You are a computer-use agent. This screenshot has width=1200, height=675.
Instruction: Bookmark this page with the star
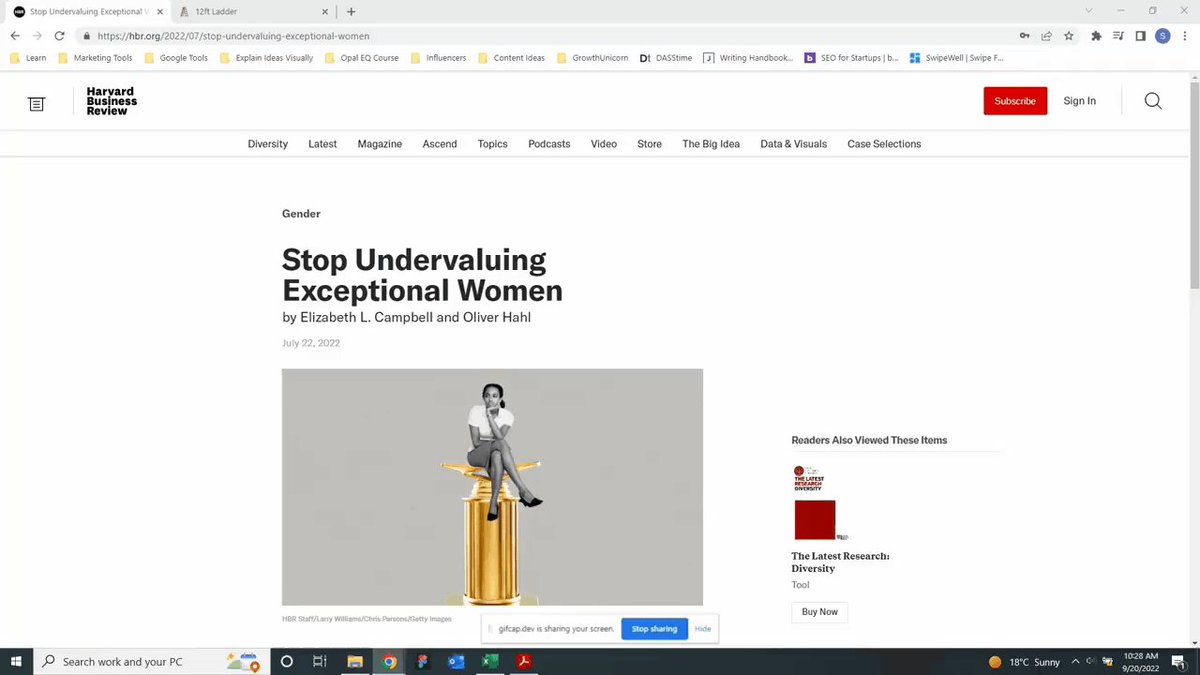[x=1068, y=36]
